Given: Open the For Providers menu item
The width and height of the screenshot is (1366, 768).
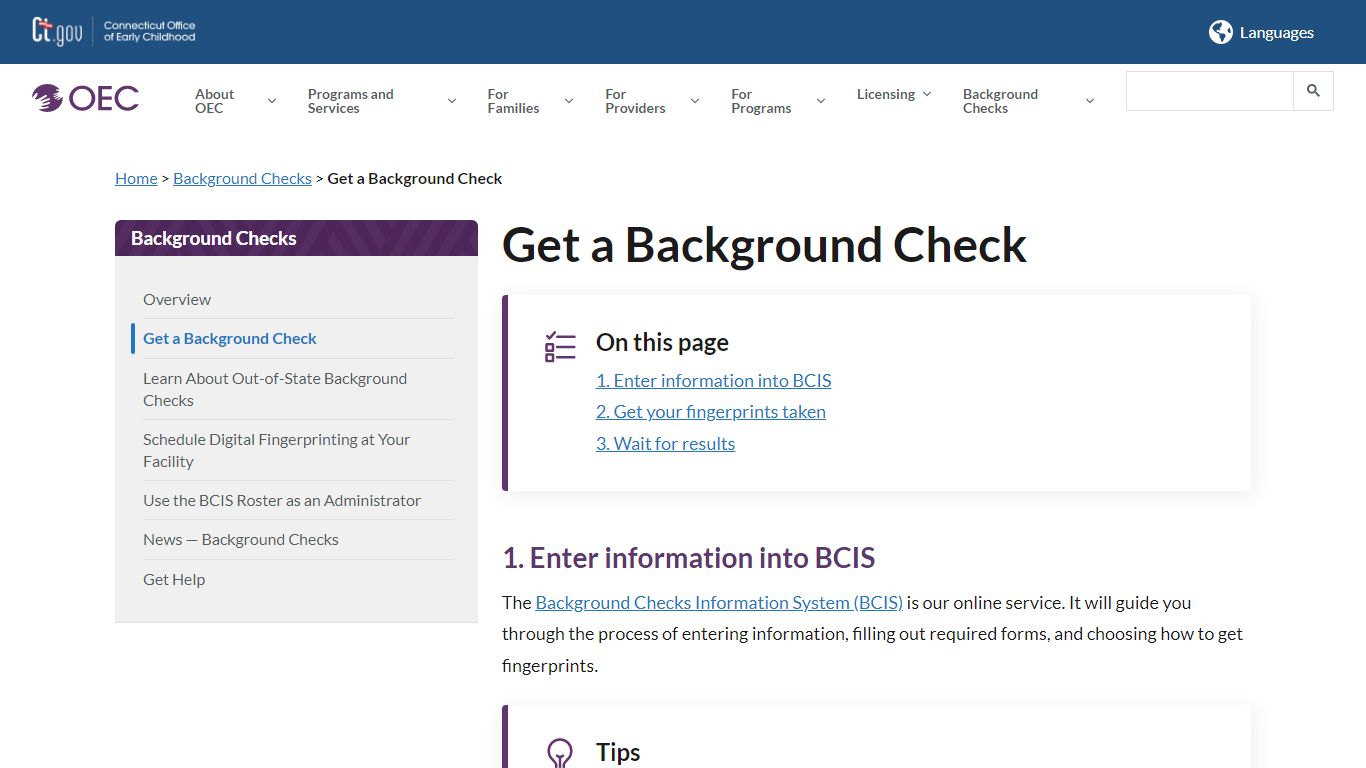Looking at the screenshot, I should 635,101.
